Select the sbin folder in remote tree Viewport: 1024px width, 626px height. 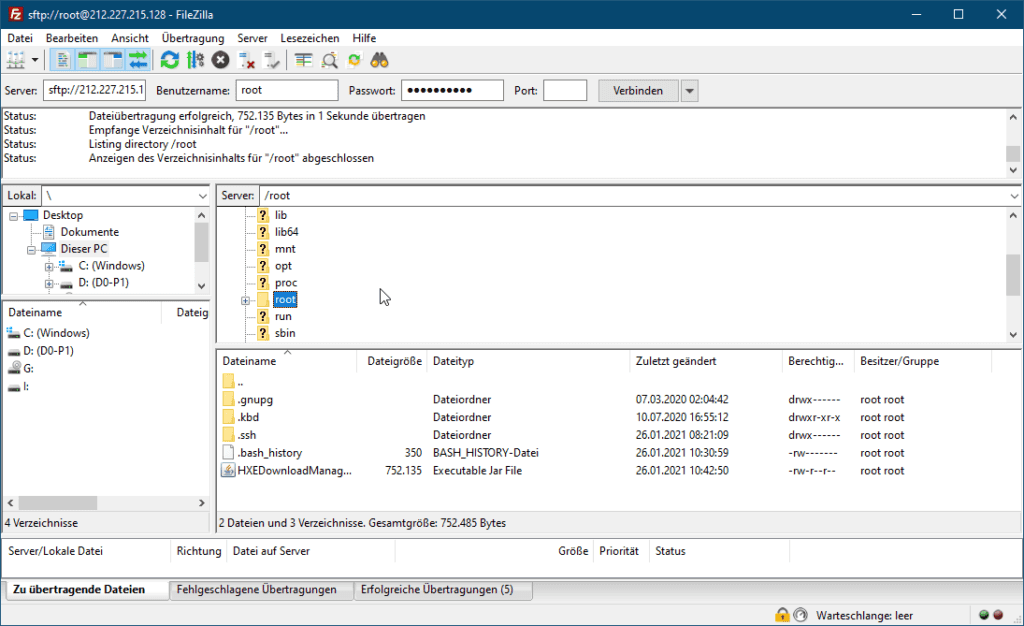(285, 333)
